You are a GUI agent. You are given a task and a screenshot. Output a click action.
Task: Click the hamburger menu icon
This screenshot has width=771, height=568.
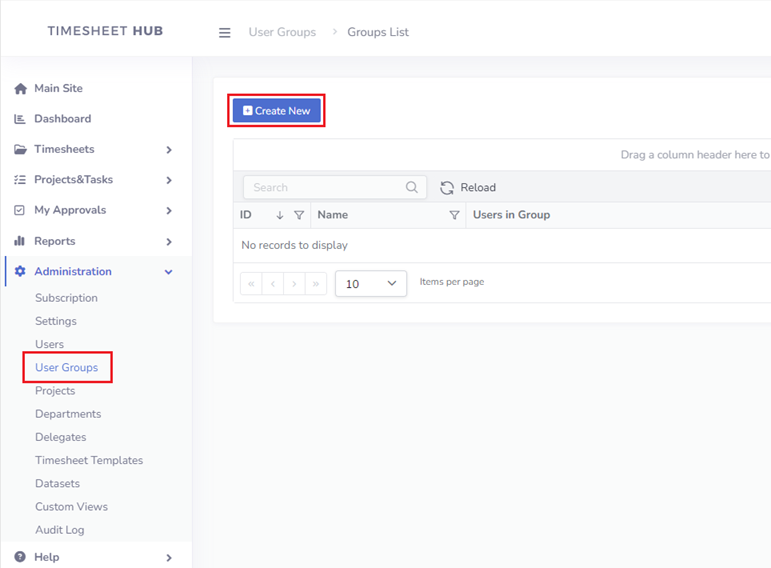225,32
